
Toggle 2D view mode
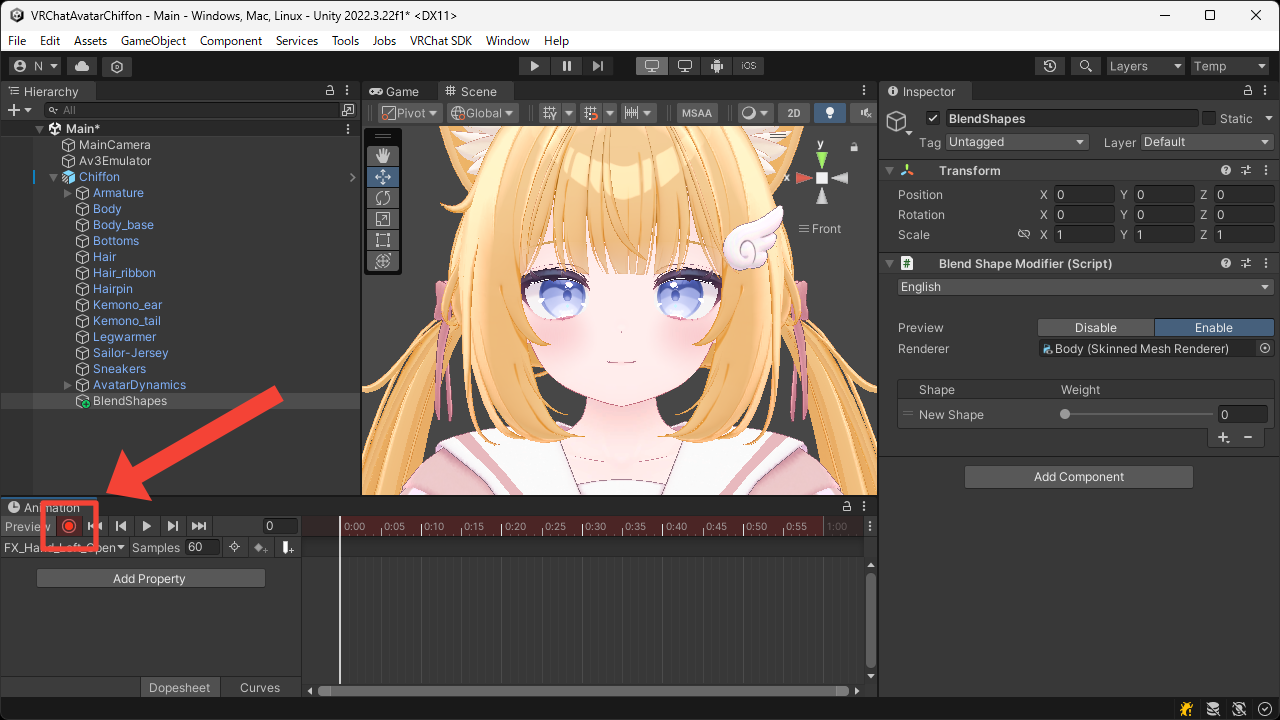click(x=793, y=113)
